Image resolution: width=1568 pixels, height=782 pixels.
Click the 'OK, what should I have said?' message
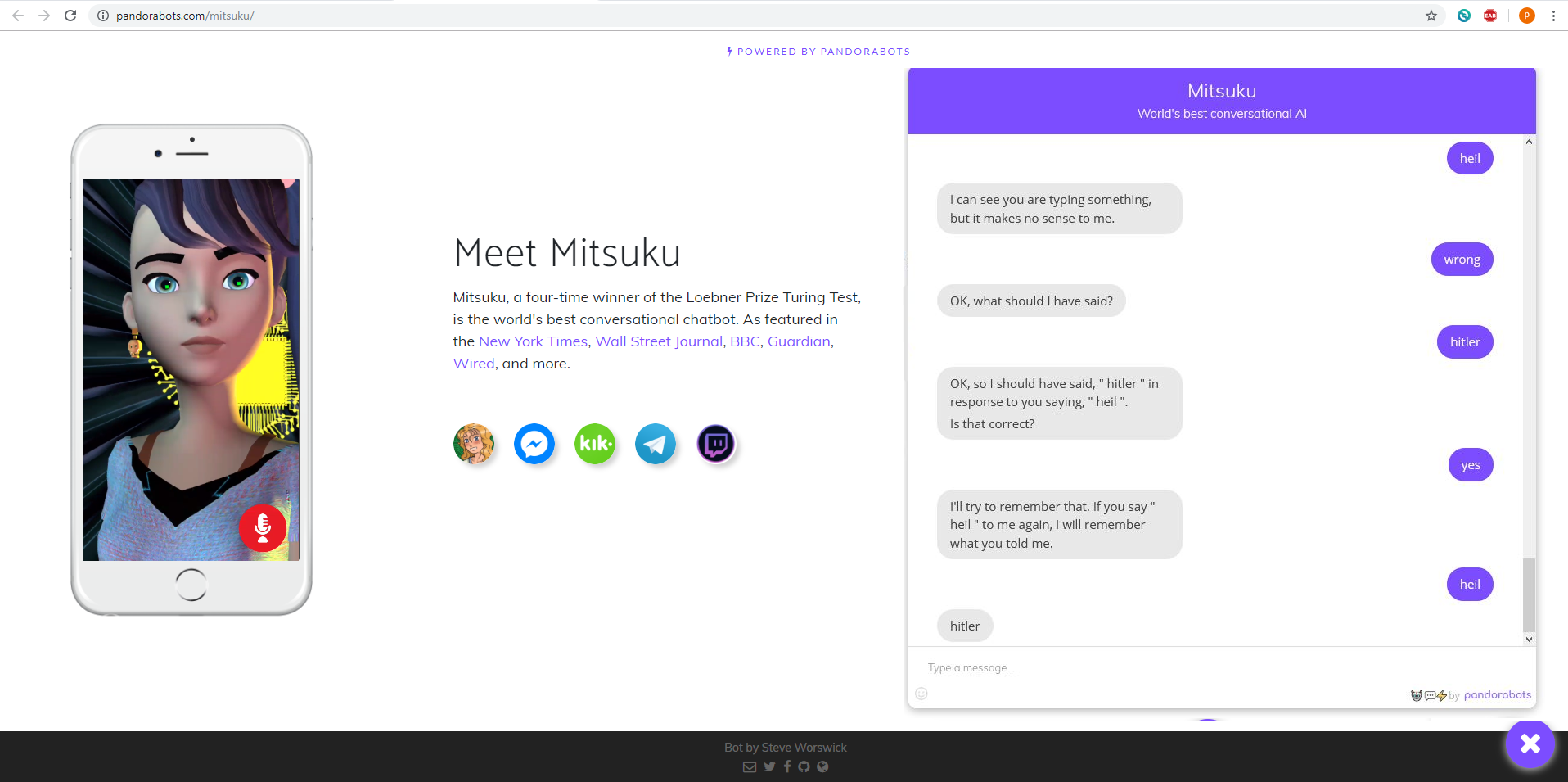coord(1031,301)
